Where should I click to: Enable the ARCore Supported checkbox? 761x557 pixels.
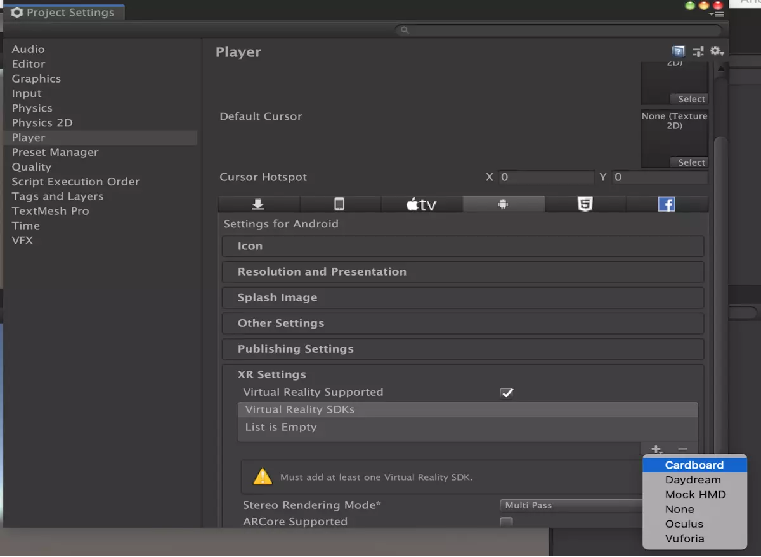pyautogui.click(x=506, y=522)
